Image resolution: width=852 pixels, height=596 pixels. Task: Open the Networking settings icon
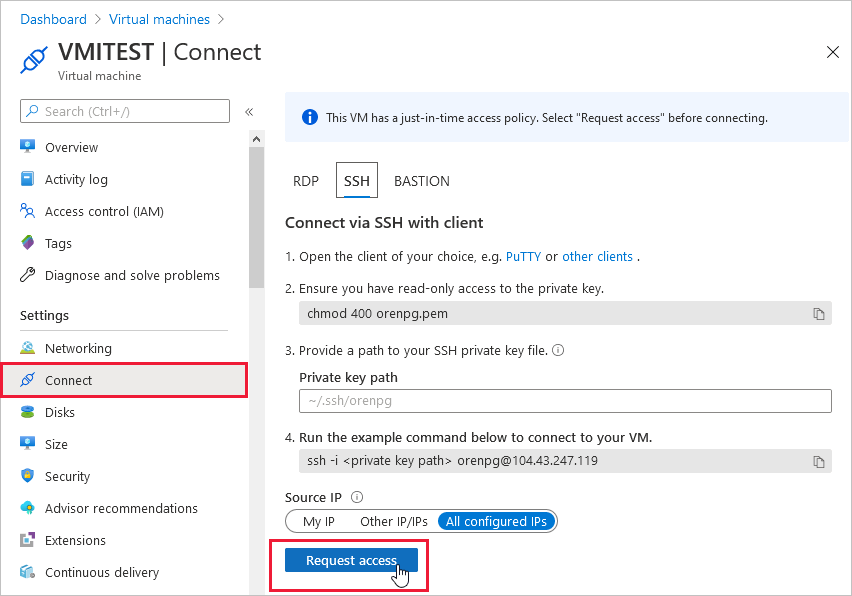pyautogui.click(x=27, y=348)
